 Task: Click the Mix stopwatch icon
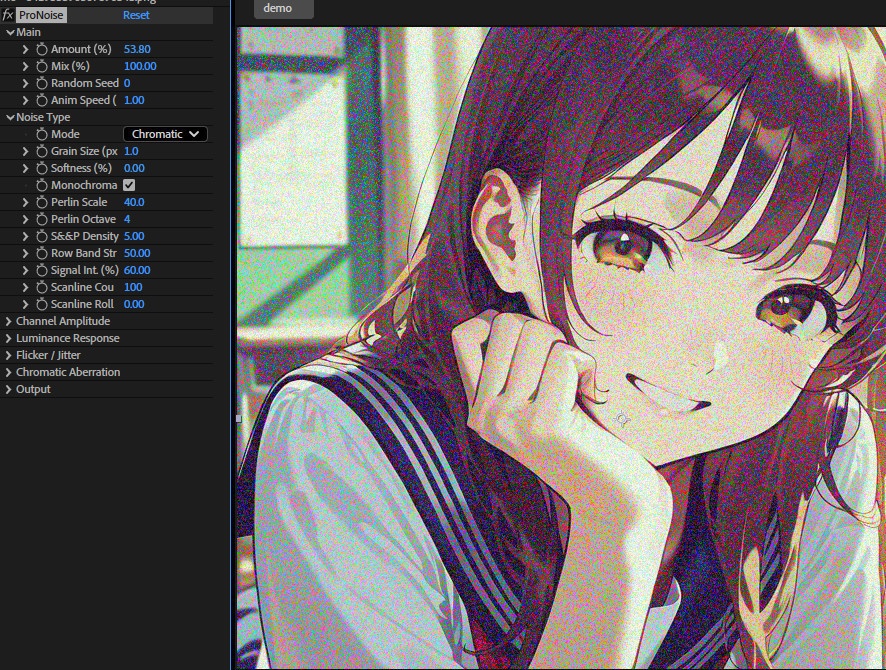click(x=40, y=65)
